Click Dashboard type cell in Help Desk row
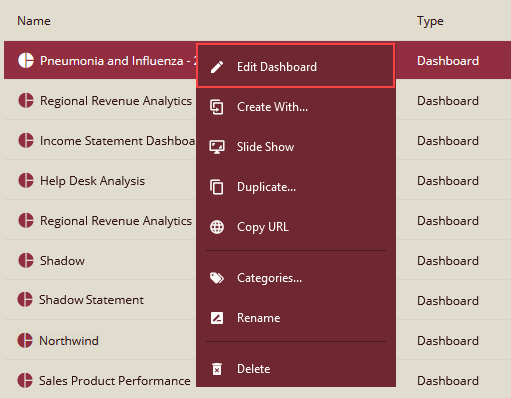This screenshot has height=398, width=511. pos(448,181)
